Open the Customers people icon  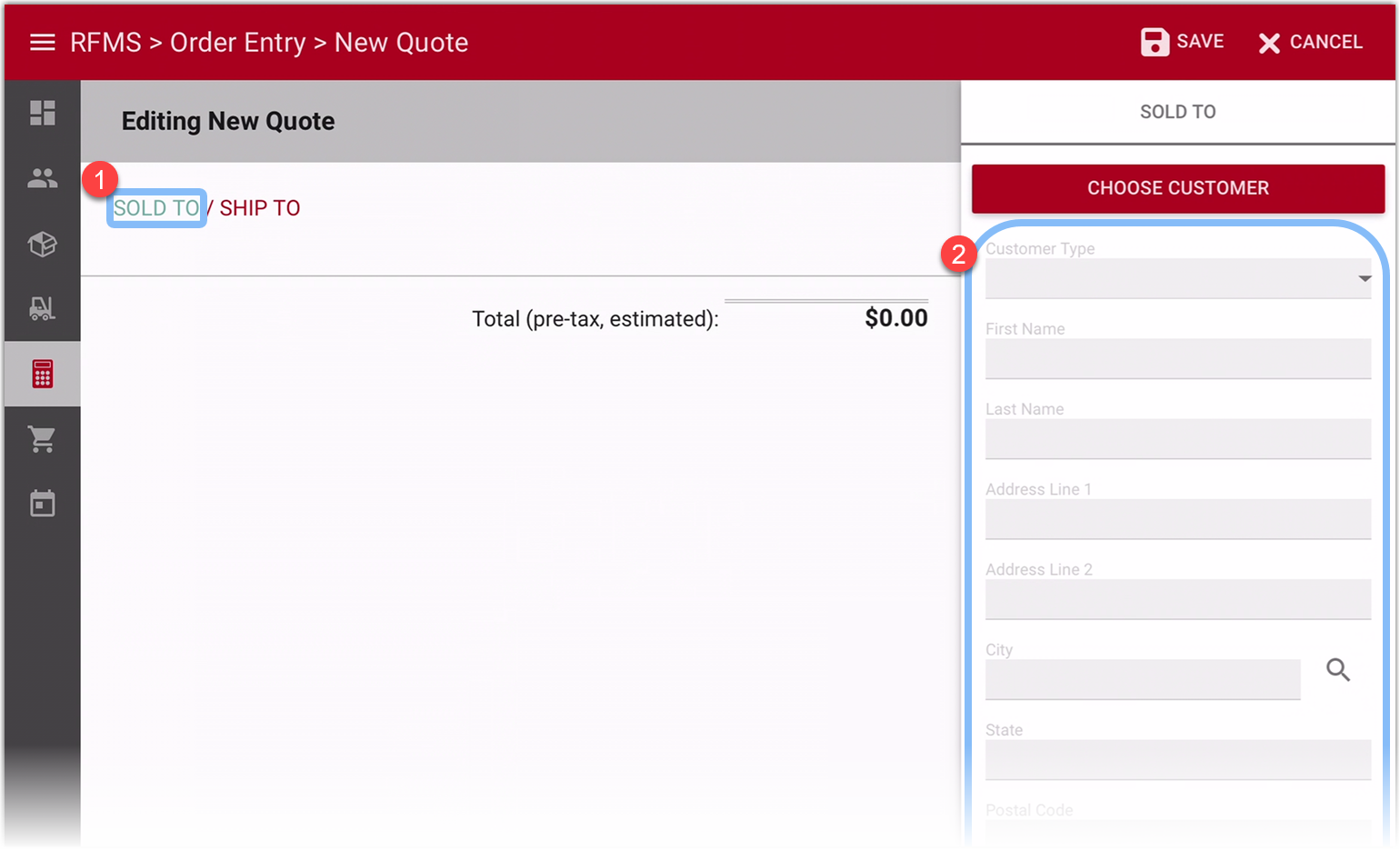pyautogui.click(x=43, y=178)
